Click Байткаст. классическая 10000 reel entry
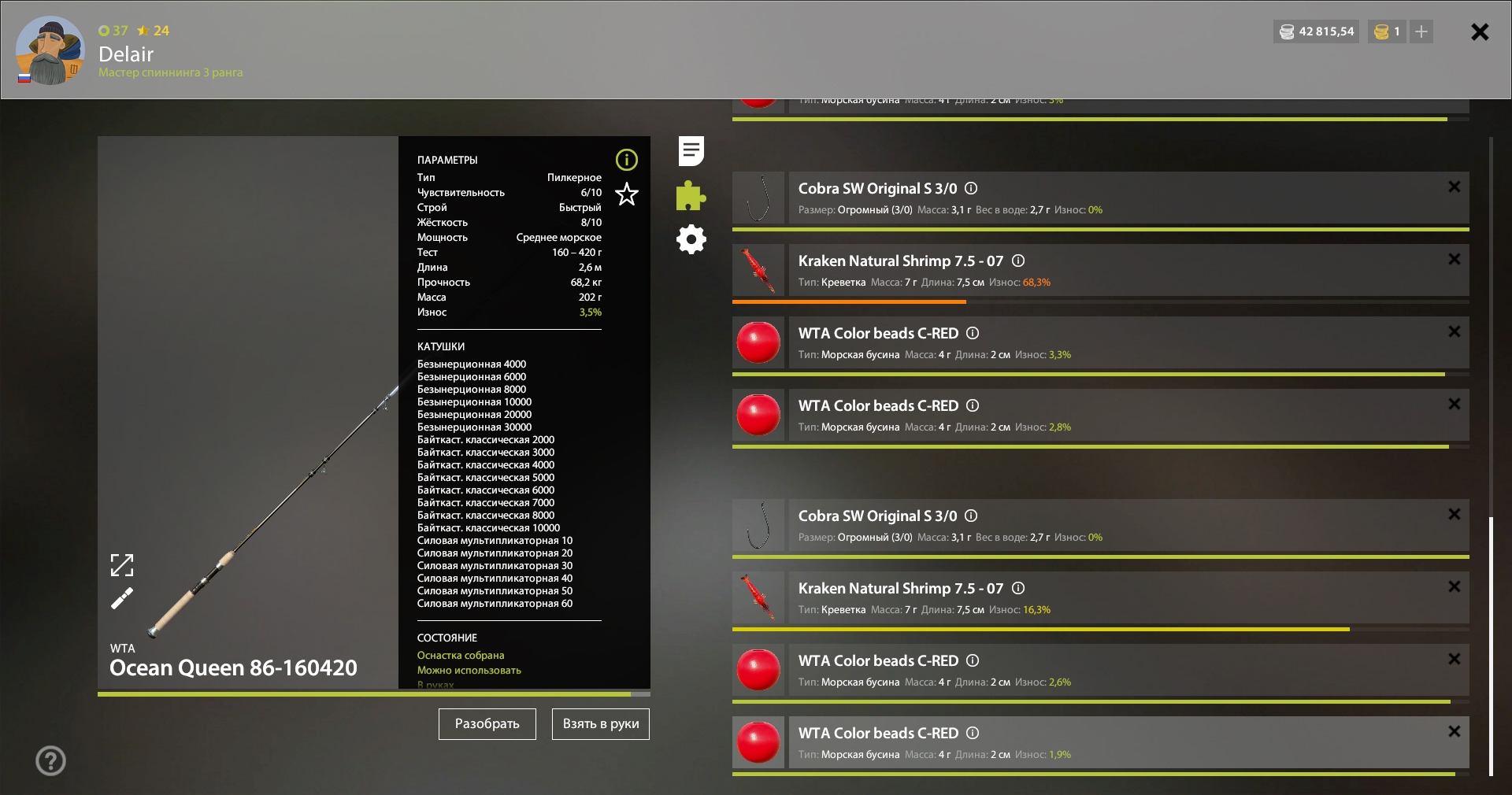This screenshot has height=795, width=1512. [x=488, y=528]
